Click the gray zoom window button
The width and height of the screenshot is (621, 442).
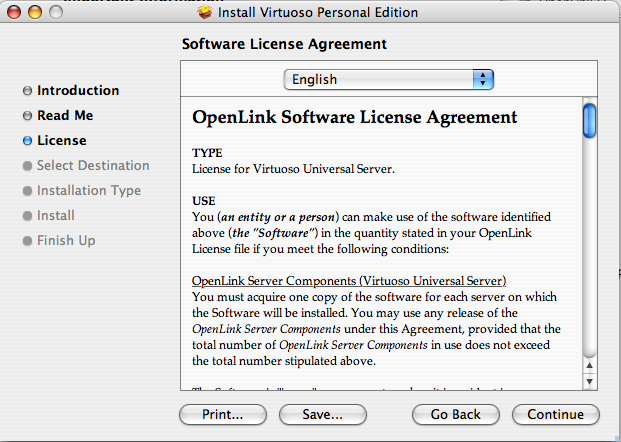56,12
